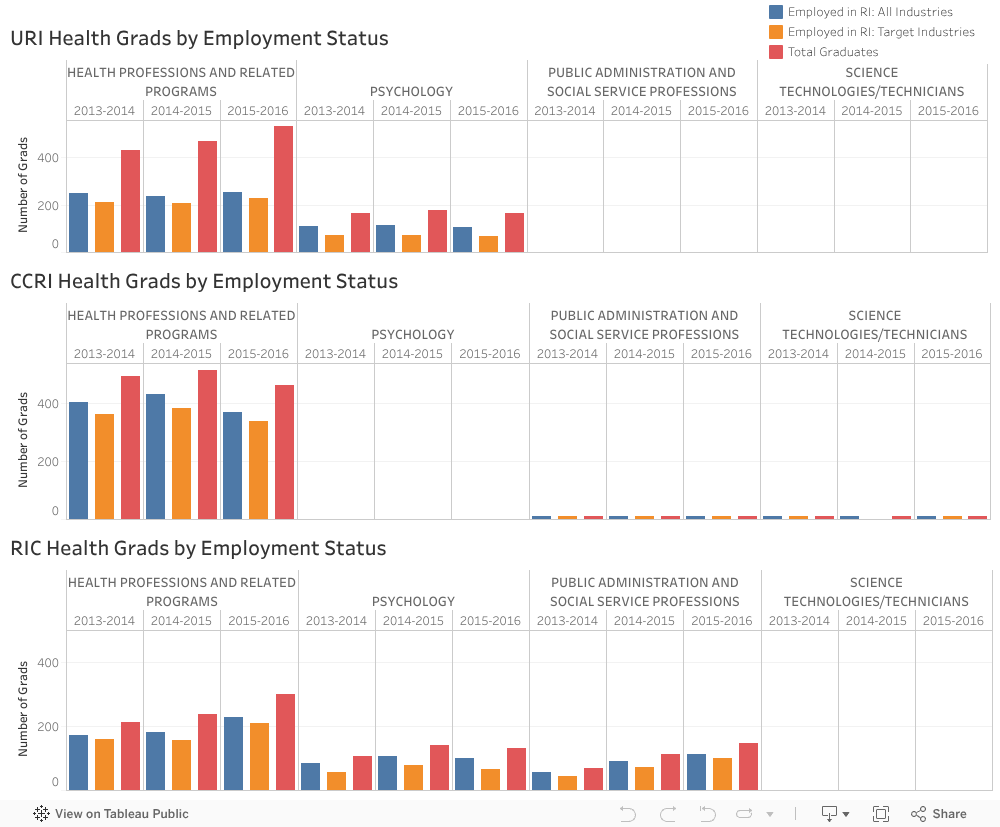Screen dimensions: 1000x827
Task: Select URI Science Technologies/Technicians header
Action: point(872,82)
